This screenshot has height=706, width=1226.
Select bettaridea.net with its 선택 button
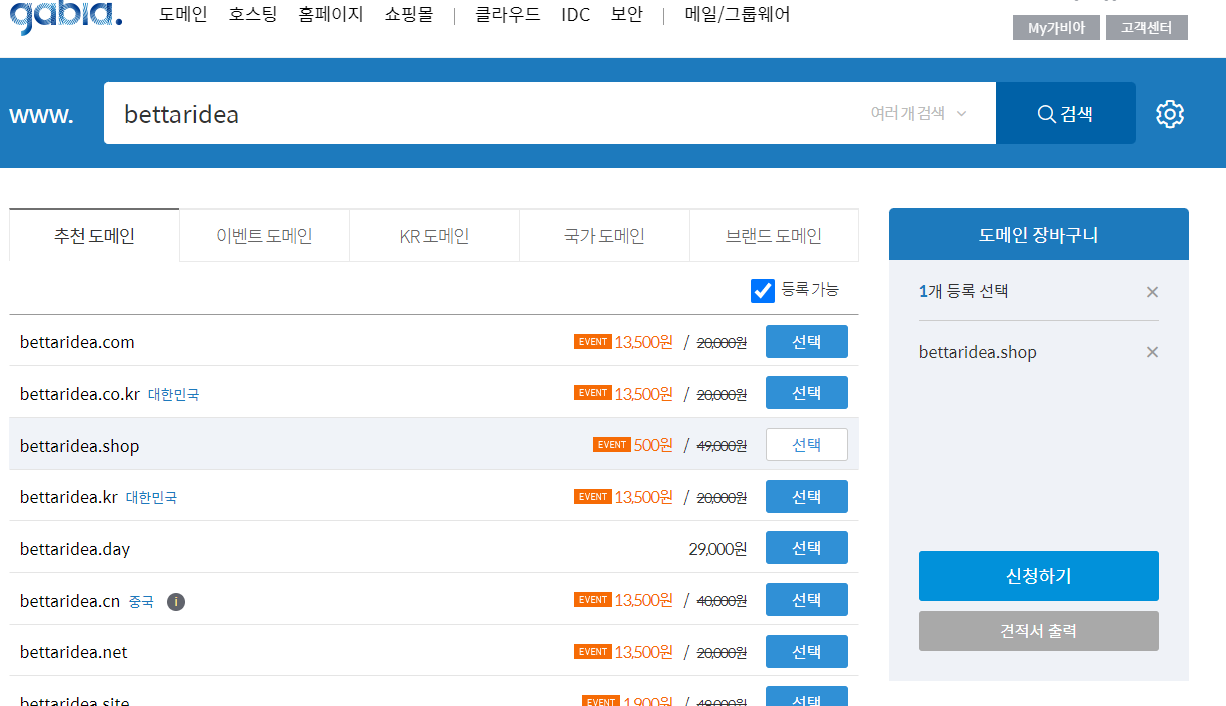pos(807,651)
